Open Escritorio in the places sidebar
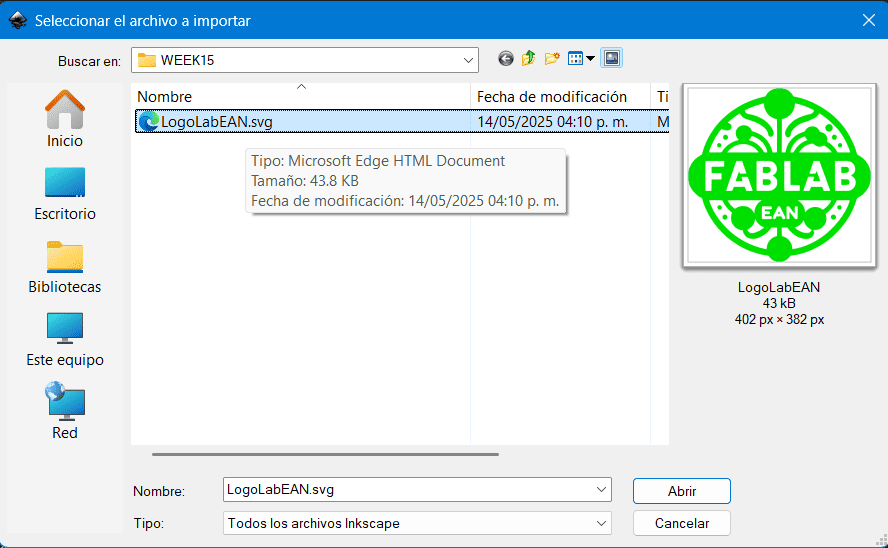This screenshot has width=888, height=548. pyautogui.click(x=65, y=193)
